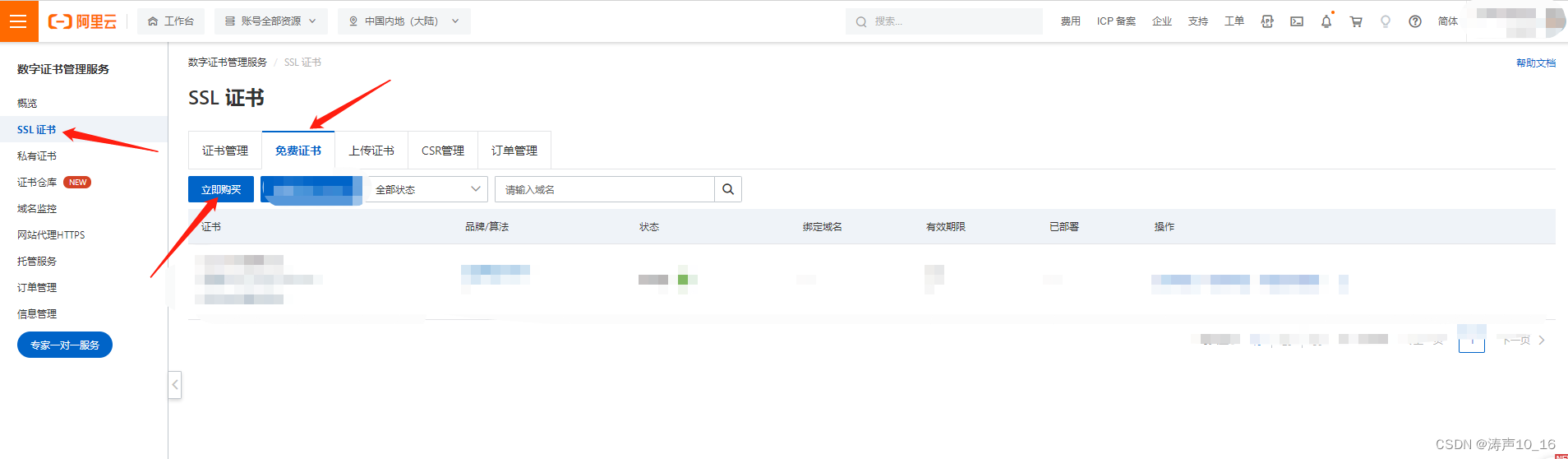Switch to the 证书管理 tab
Screen dimensions: 1568x459
pyautogui.click(x=225, y=151)
